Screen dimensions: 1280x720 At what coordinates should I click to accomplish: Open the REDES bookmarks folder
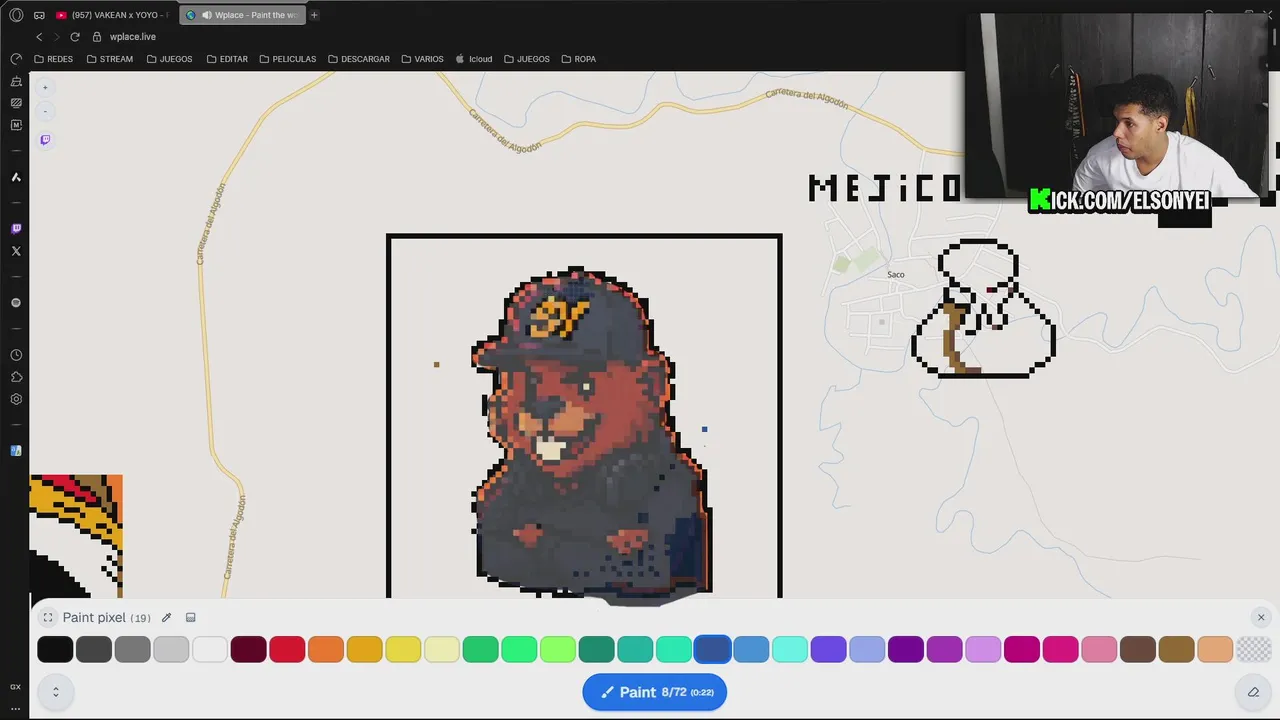click(x=53, y=59)
